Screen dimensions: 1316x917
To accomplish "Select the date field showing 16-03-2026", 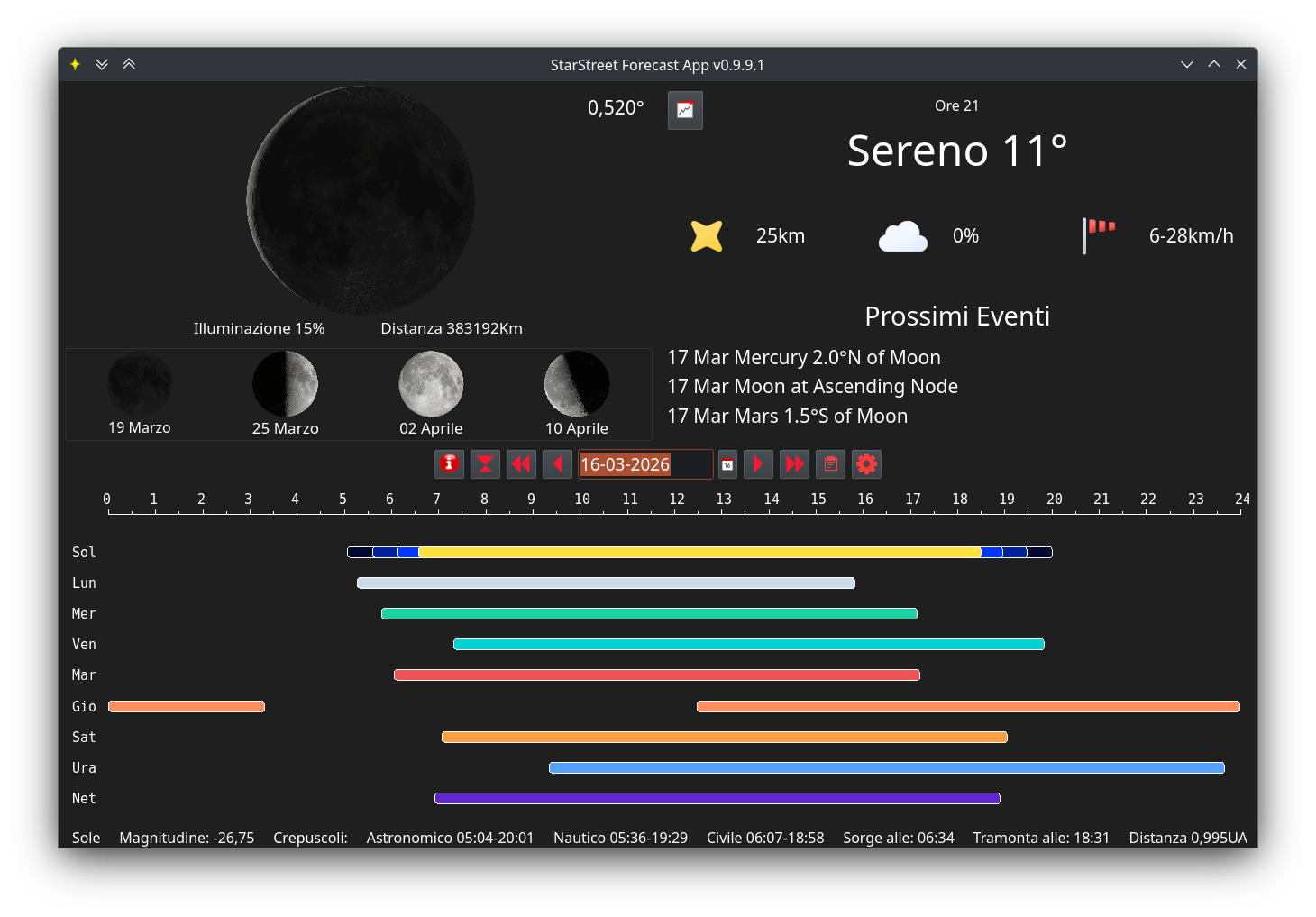I will point(644,463).
